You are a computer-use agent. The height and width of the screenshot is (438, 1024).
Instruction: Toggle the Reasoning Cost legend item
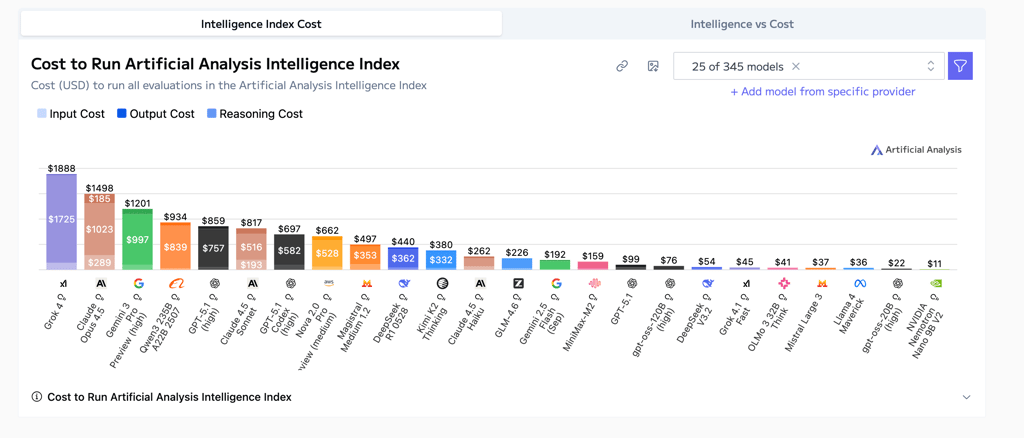tap(255, 114)
